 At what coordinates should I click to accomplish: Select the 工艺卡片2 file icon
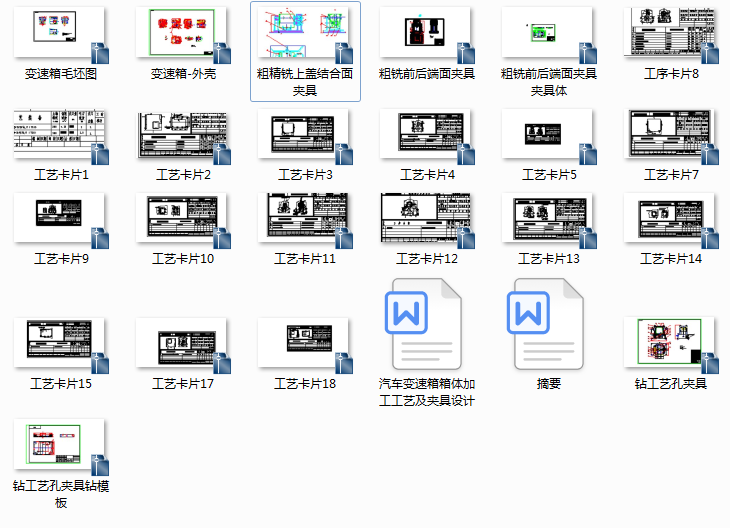pos(182,135)
